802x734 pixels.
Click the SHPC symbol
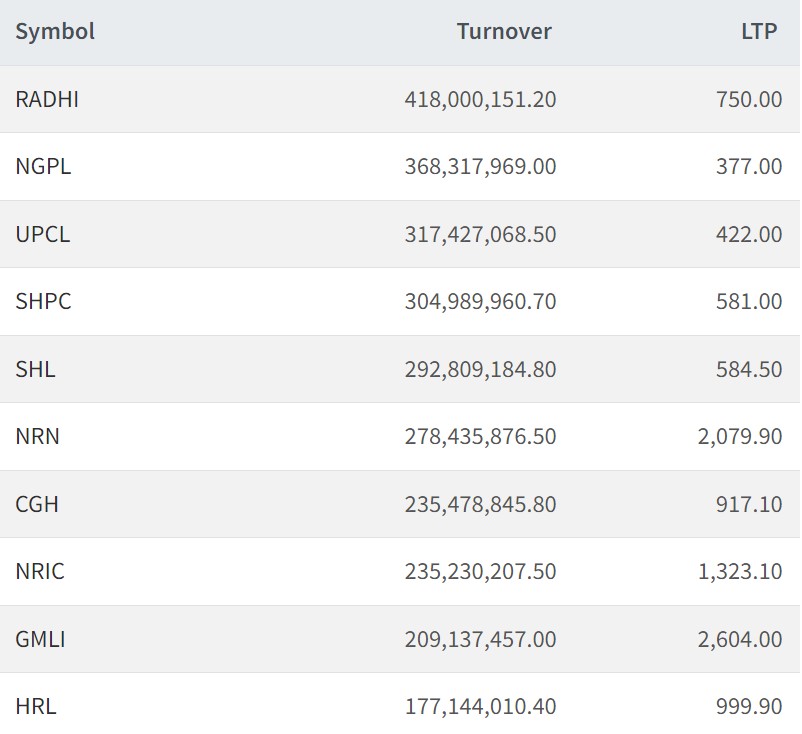pos(43,302)
